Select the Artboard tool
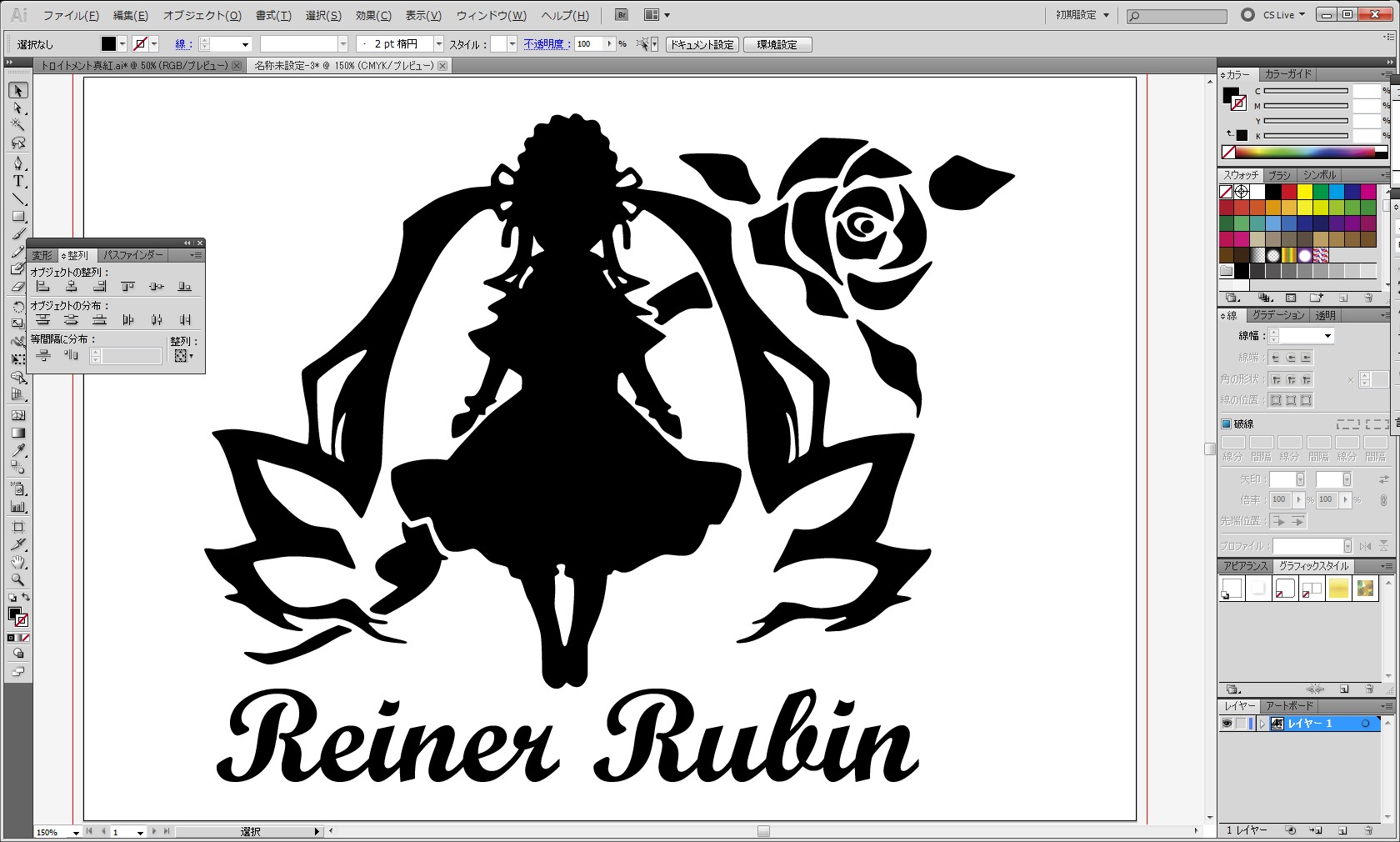 point(18,527)
